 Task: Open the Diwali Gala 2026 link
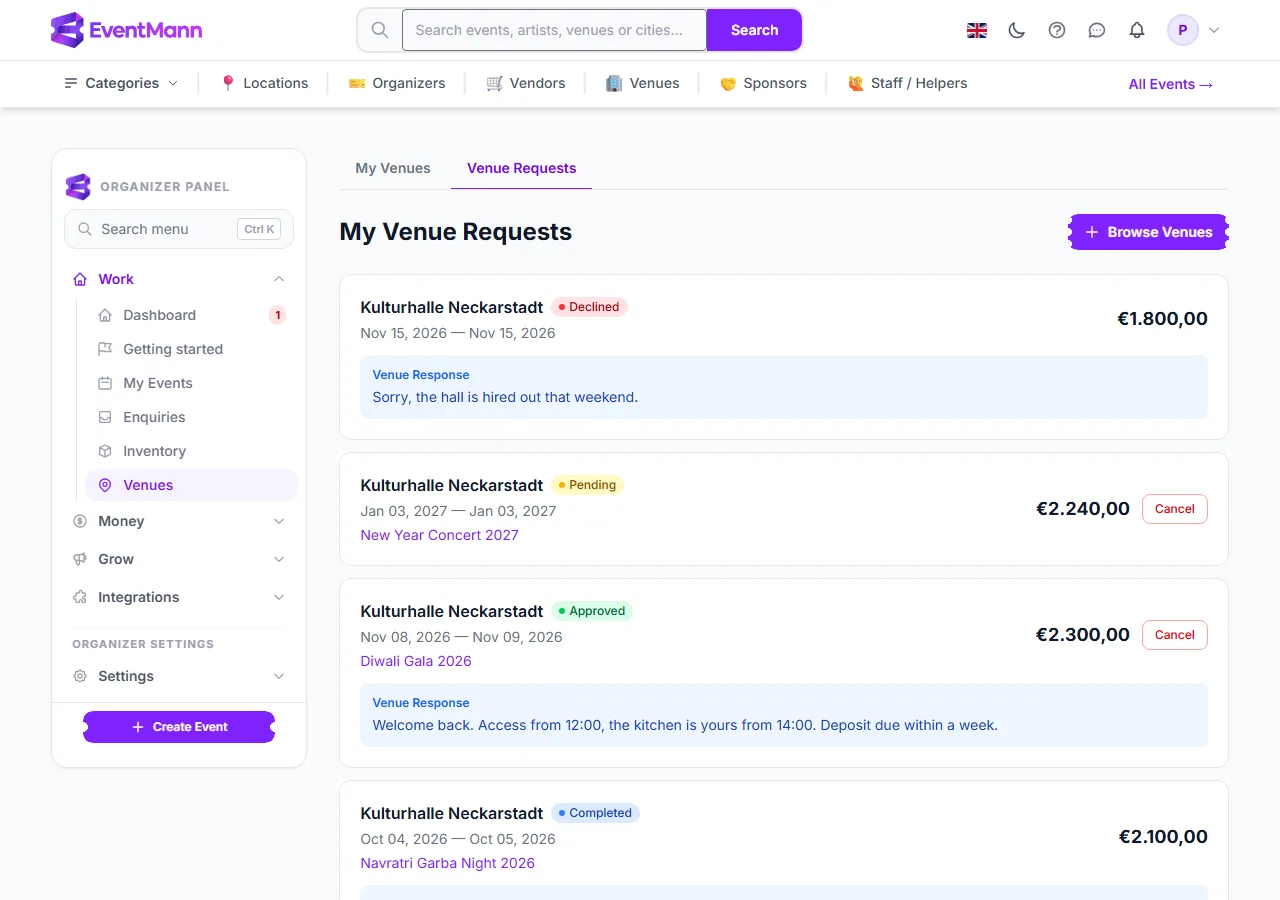click(x=416, y=661)
